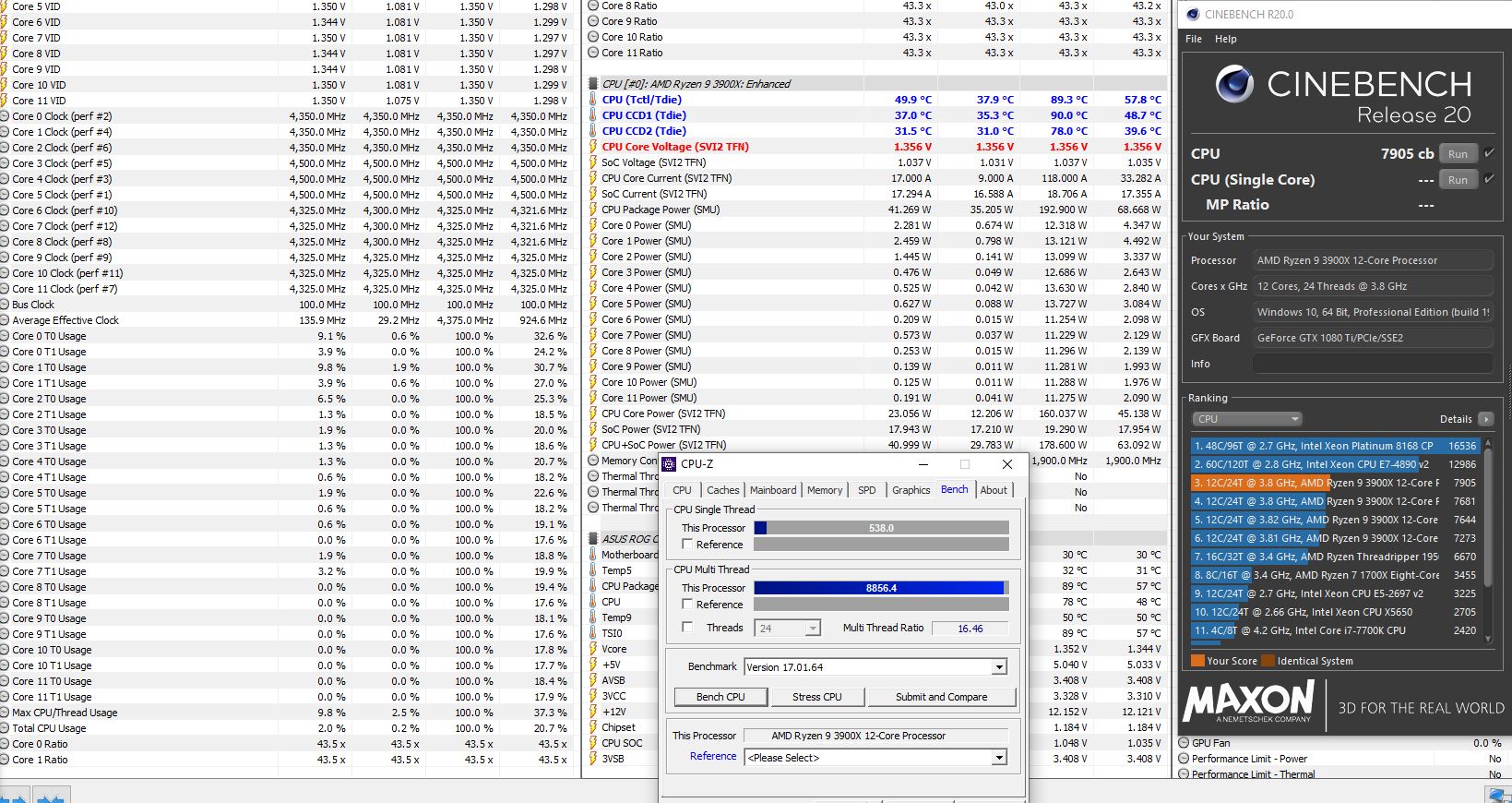Click the icon beside CPU Core Current (SVI2 TFN)
The image size is (1512, 803).
pos(593,178)
